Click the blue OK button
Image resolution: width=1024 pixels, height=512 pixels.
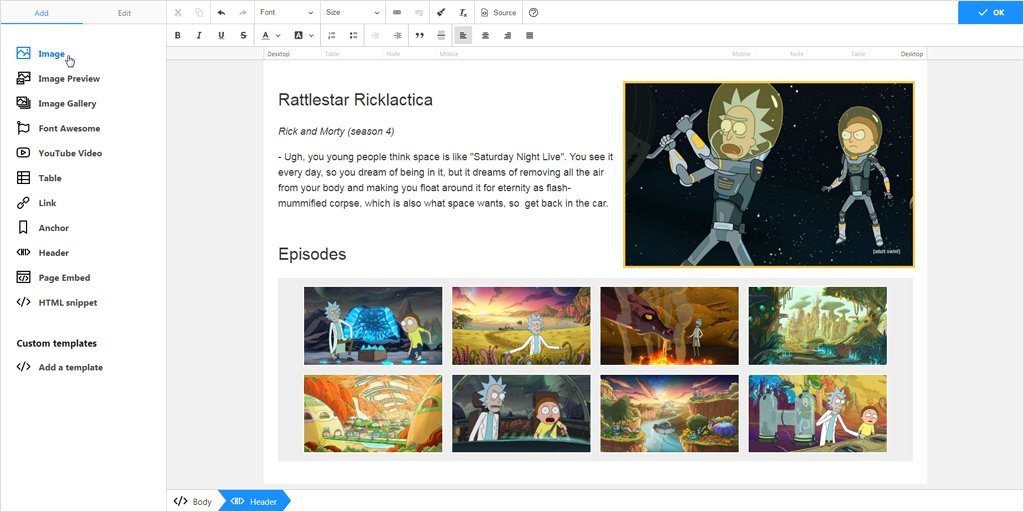click(x=991, y=12)
